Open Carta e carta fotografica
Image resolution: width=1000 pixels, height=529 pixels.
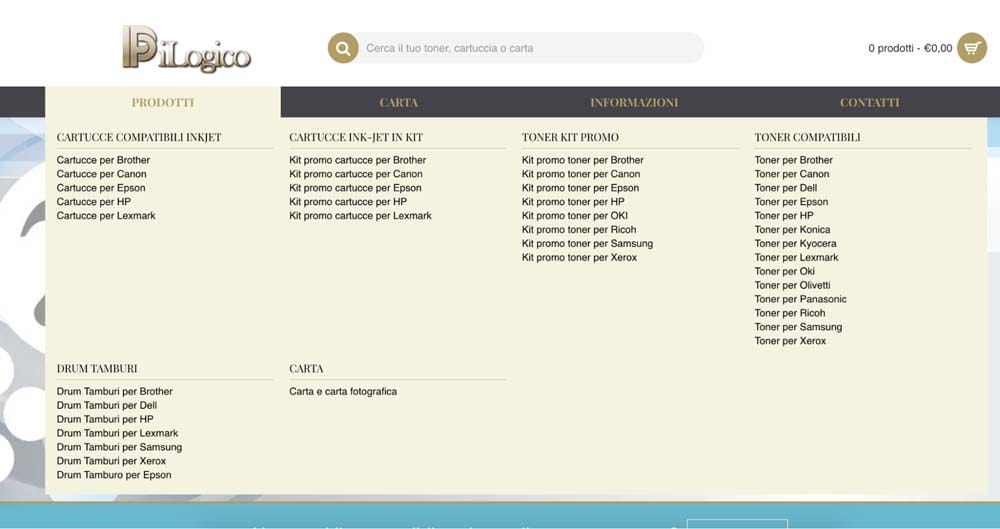342,392
